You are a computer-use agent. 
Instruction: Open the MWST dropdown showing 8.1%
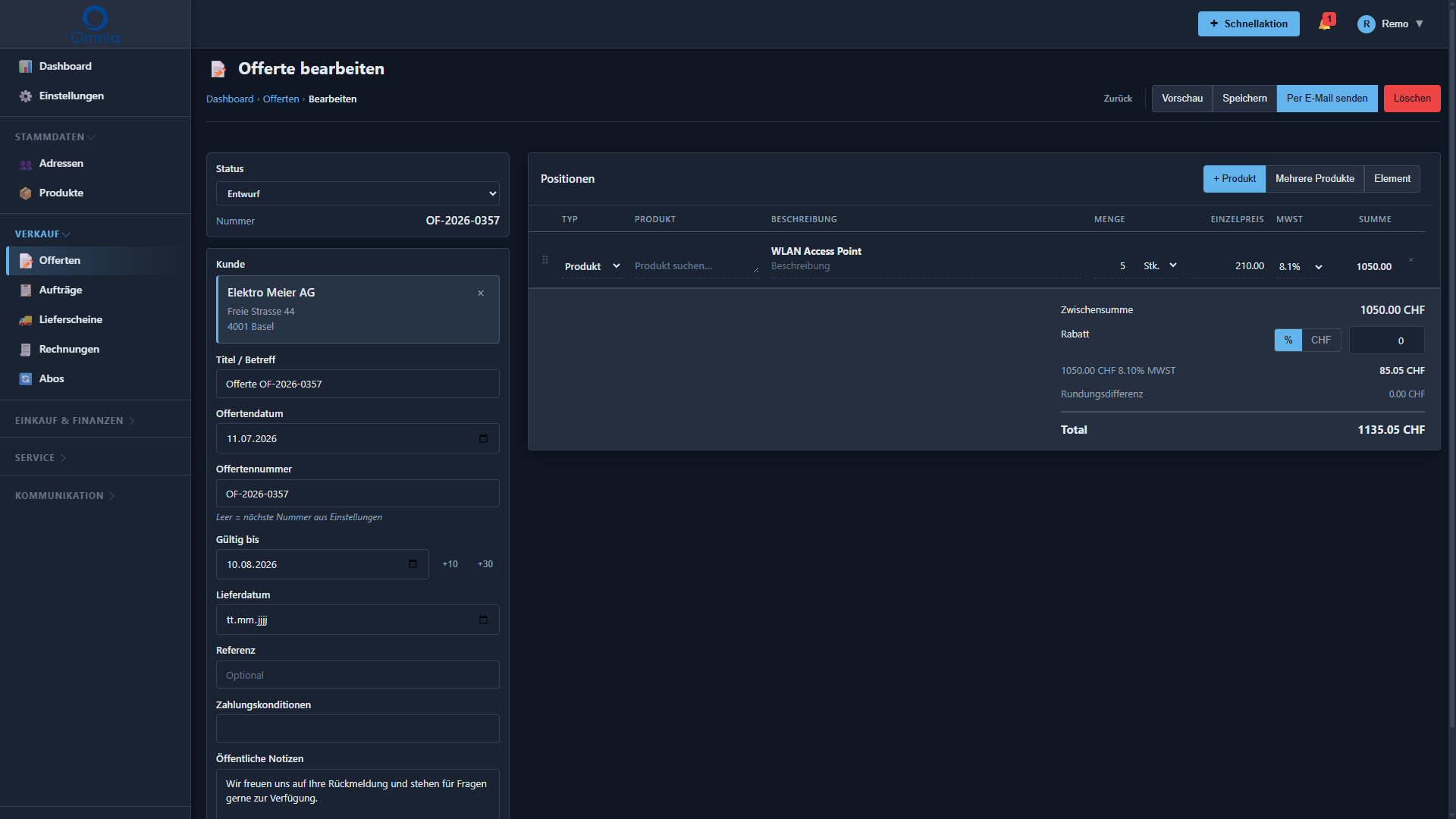point(1301,266)
